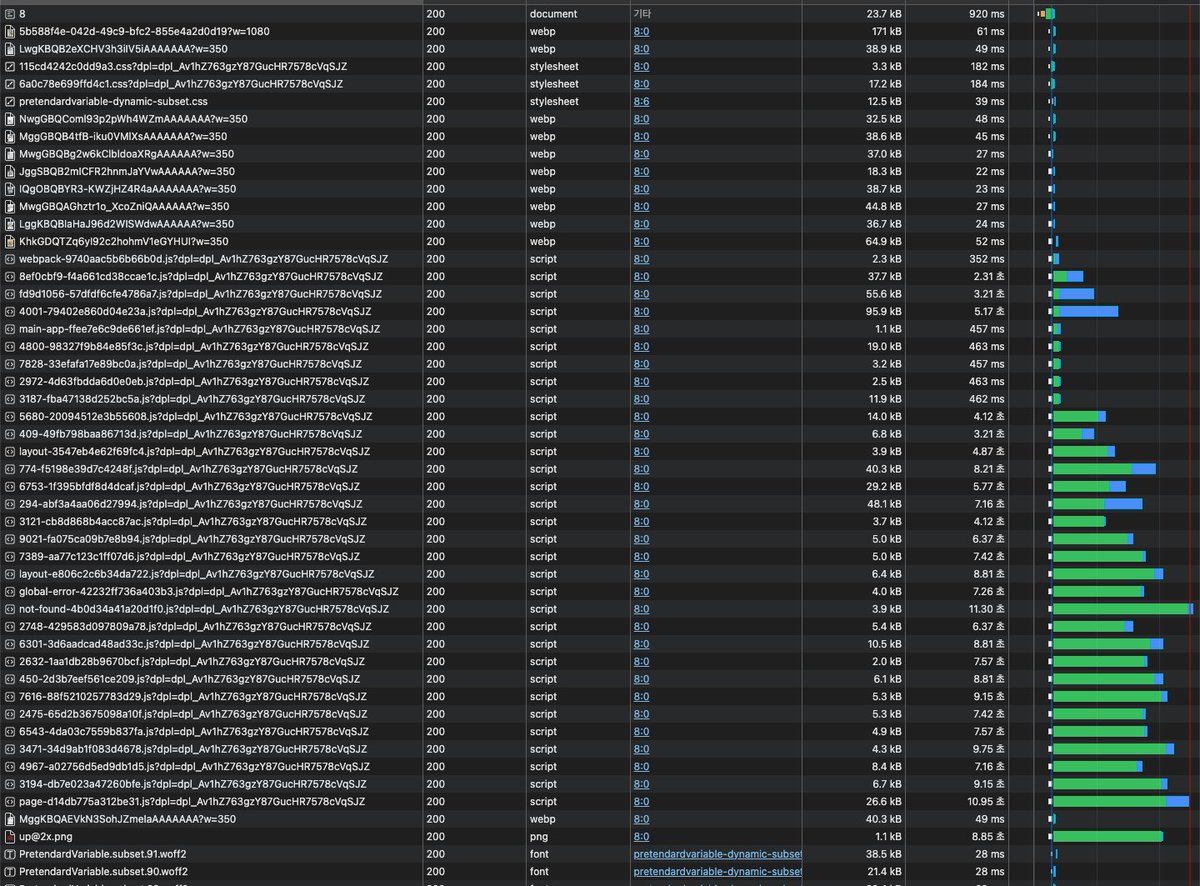Click the 95.9 kB size cell

(x=885, y=311)
